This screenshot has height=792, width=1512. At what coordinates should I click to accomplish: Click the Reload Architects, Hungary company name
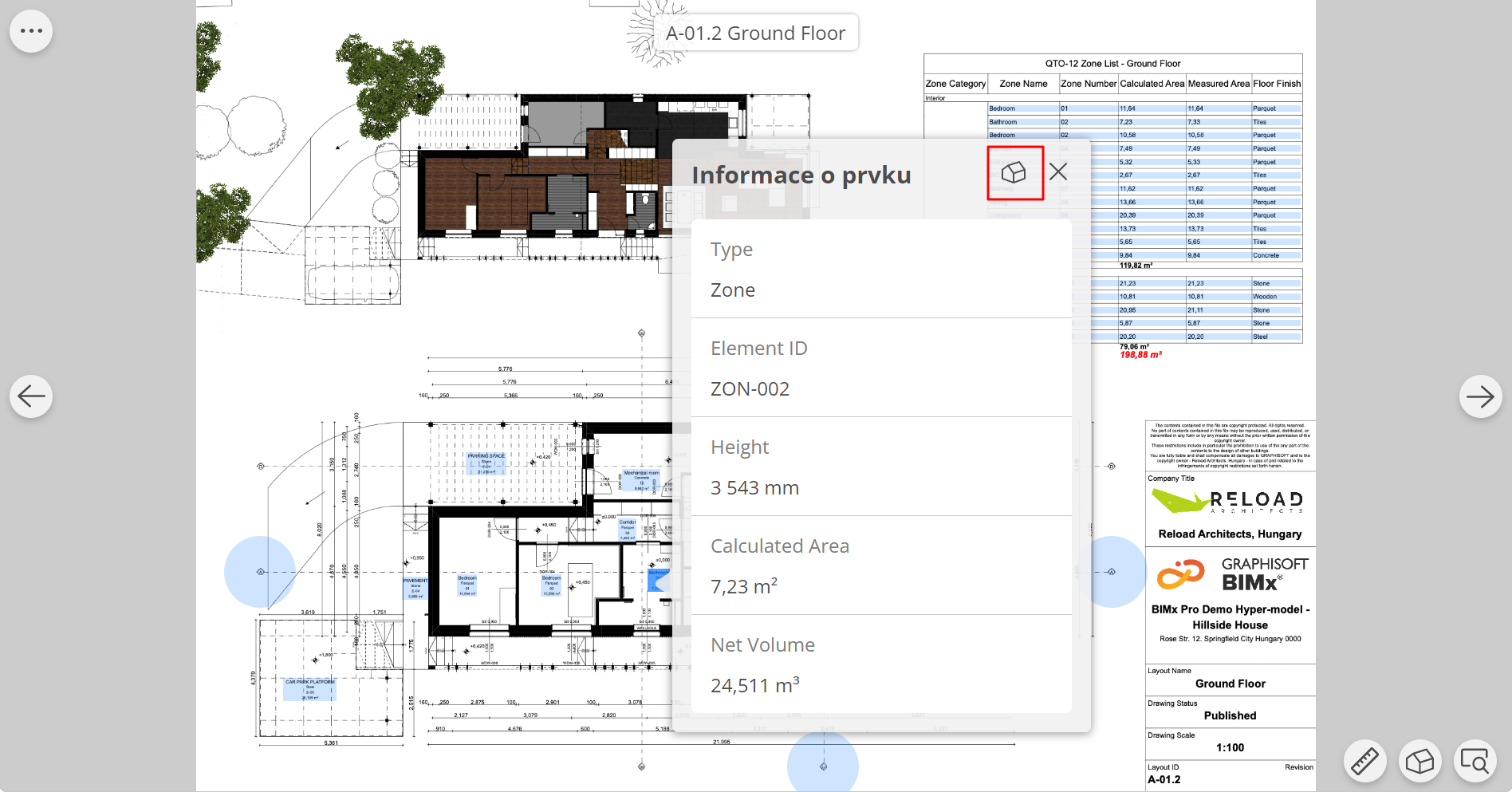pyautogui.click(x=1230, y=534)
